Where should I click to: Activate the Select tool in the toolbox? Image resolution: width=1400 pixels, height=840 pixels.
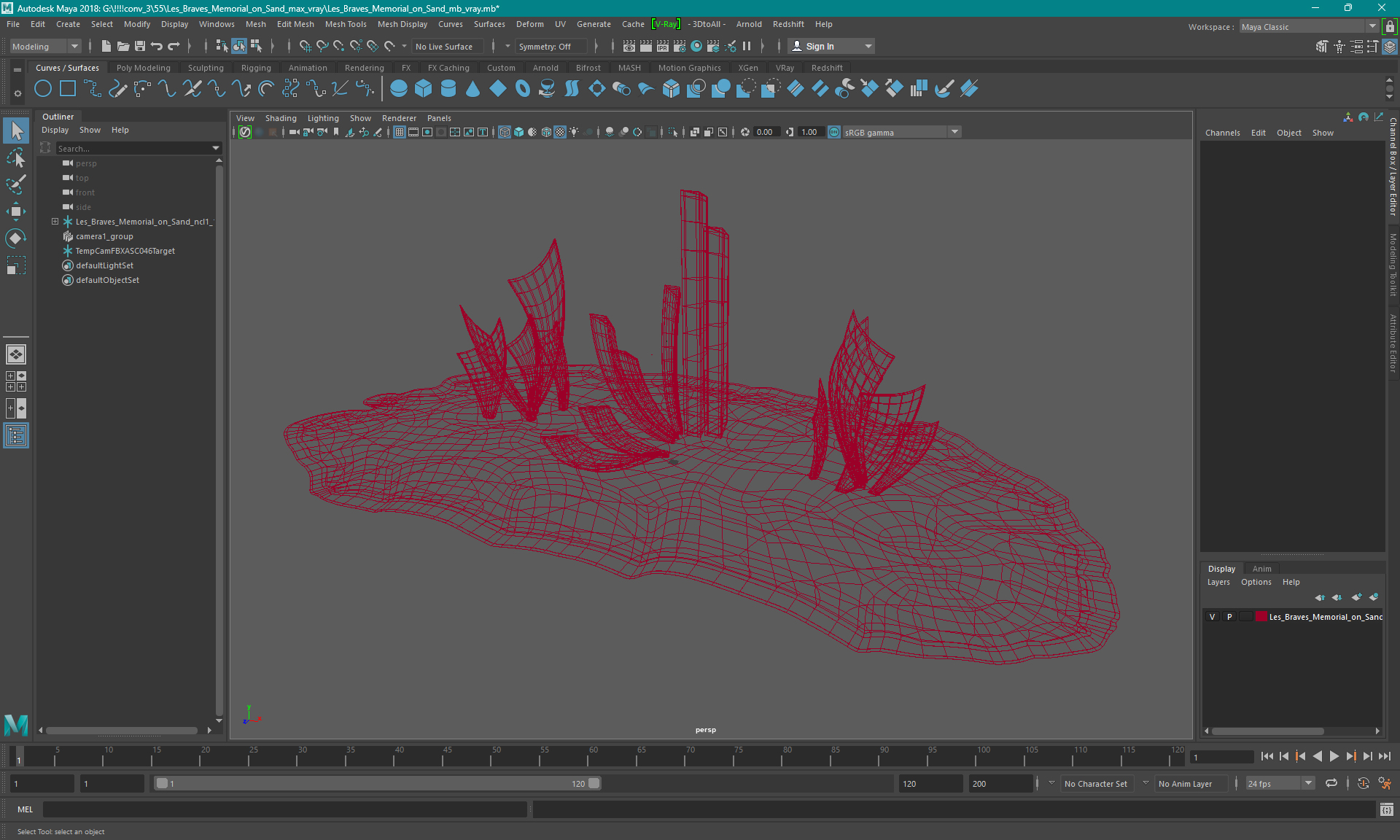click(16, 131)
